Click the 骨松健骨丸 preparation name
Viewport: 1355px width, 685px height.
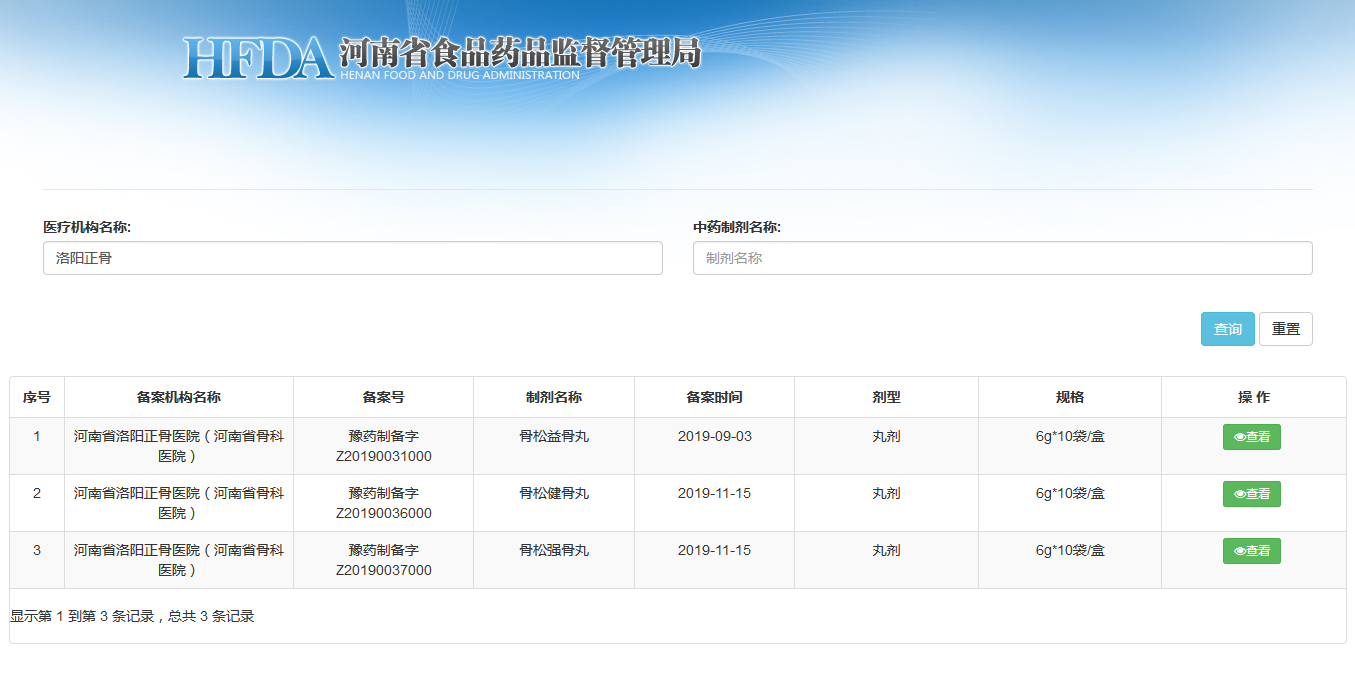point(554,493)
